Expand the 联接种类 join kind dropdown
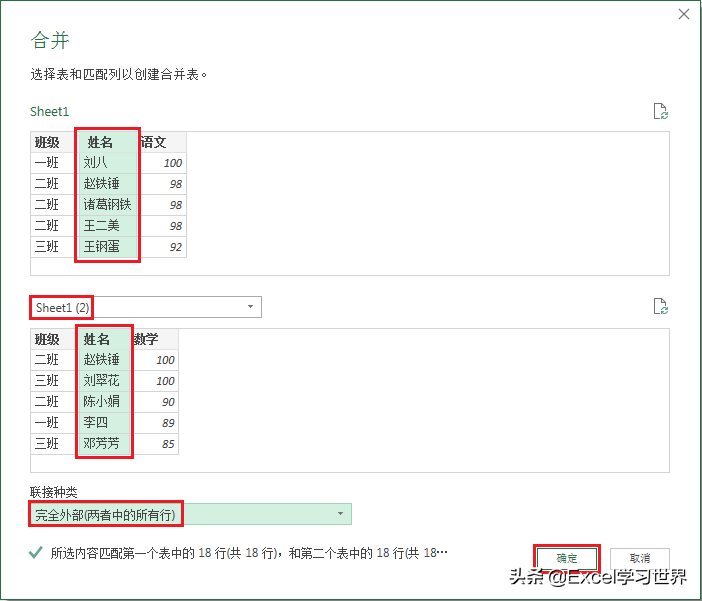 (x=191, y=514)
